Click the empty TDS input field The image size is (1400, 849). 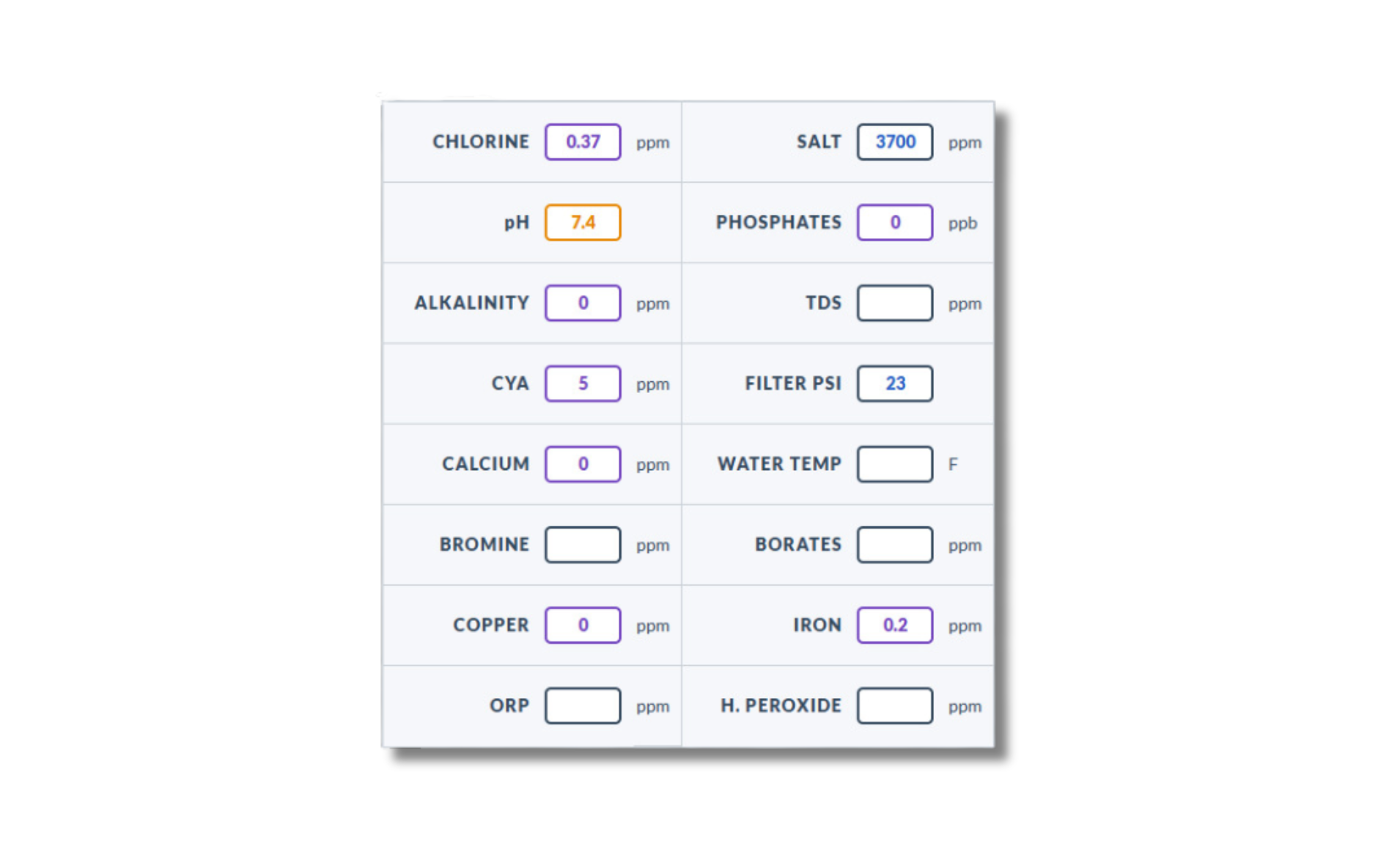click(x=894, y=303)
